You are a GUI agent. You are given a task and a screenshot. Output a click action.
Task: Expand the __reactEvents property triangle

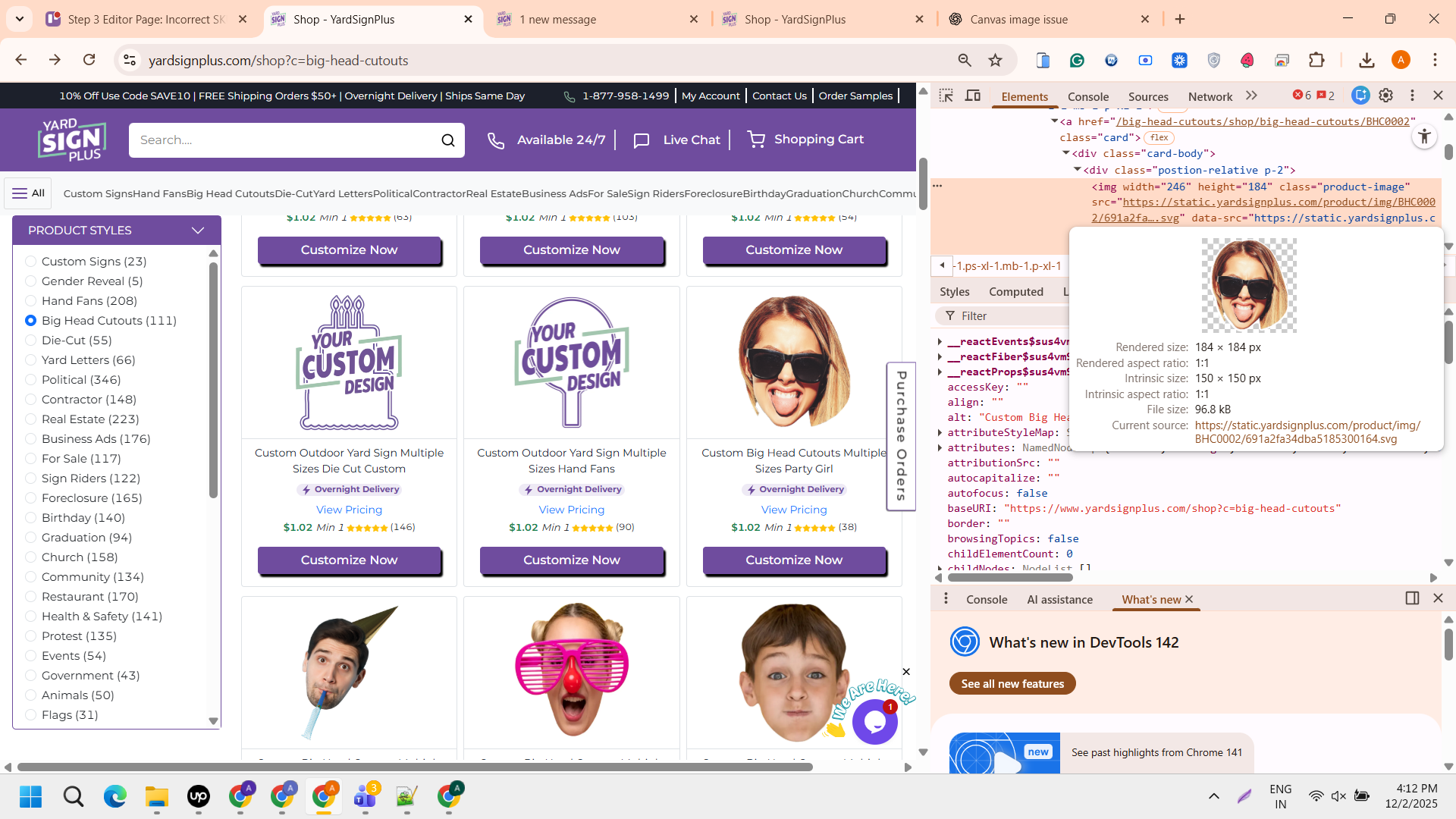coord(940,342)
